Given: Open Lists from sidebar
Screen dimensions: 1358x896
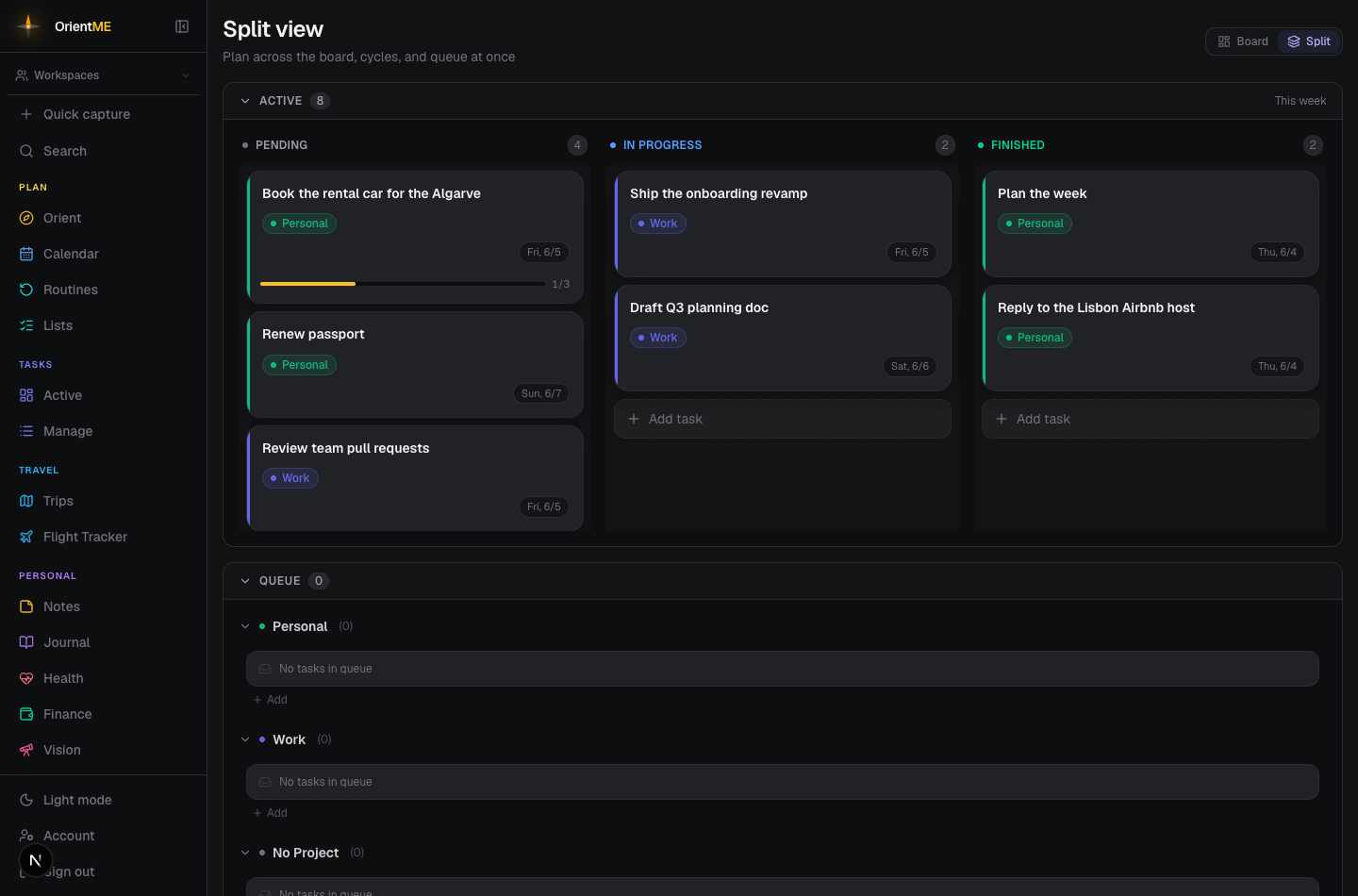Looking at the screenshot, I should pos(104,325).
